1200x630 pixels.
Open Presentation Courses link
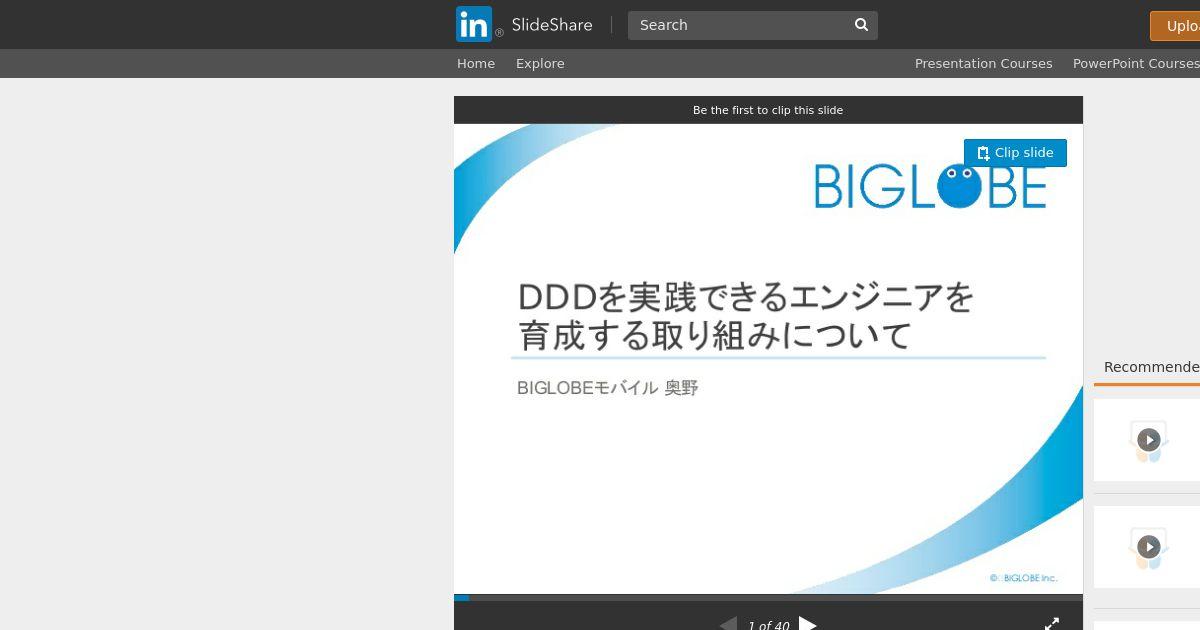point(983,63)
